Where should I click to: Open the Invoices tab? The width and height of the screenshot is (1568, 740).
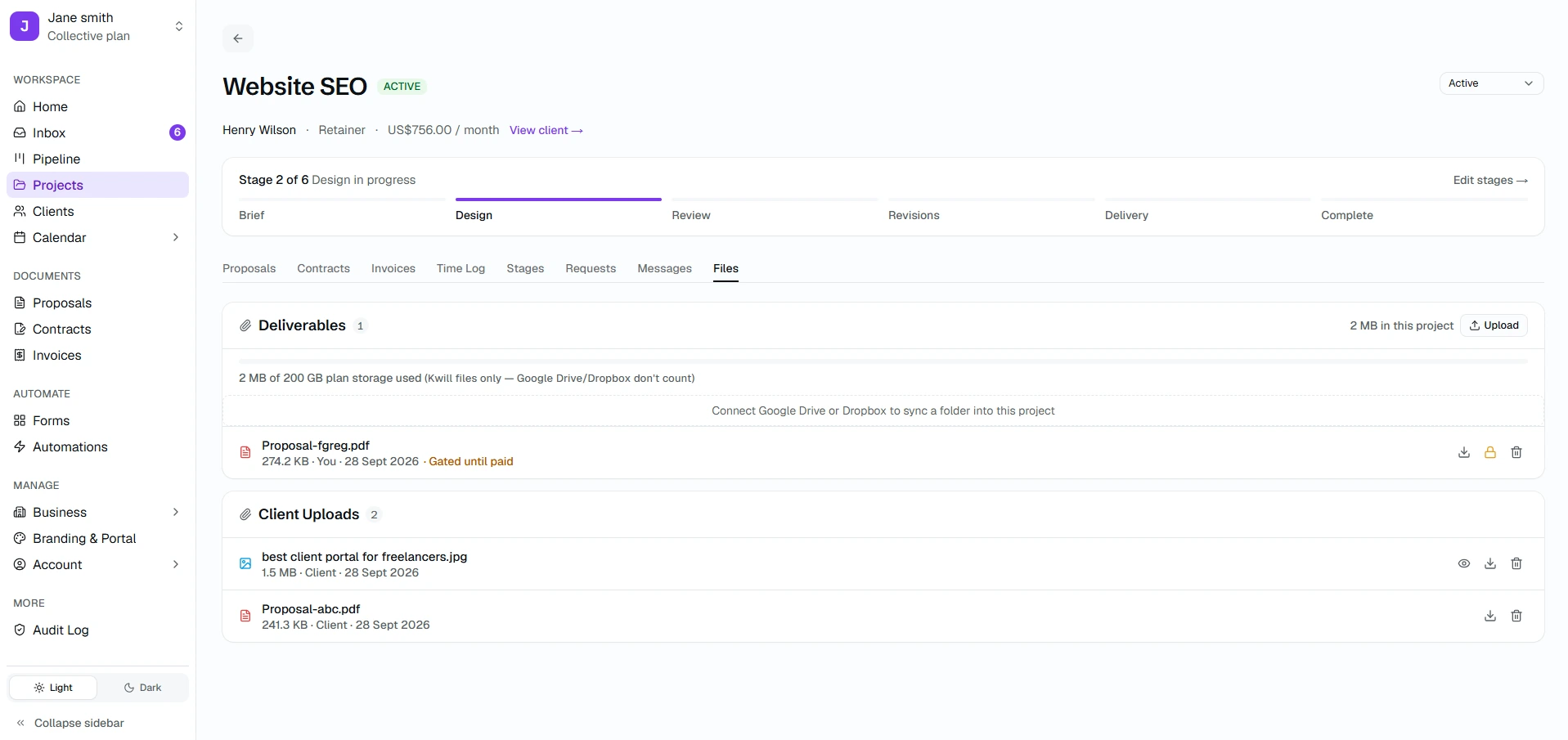click(x=393, y=268)
